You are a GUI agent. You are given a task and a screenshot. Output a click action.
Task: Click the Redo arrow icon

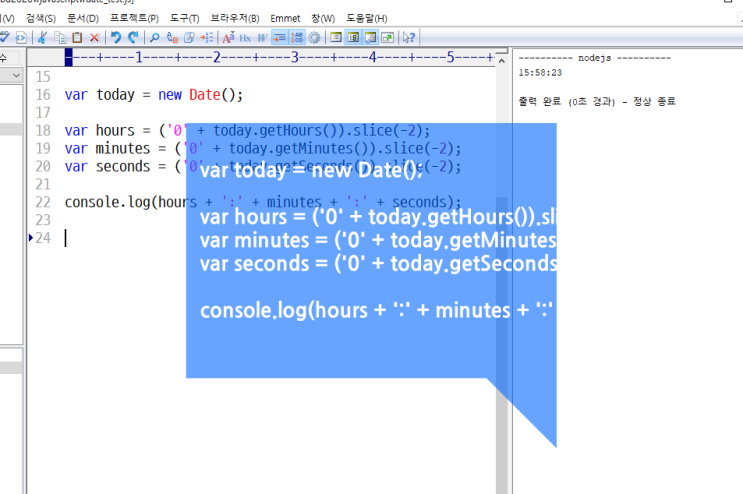(134, 37)
